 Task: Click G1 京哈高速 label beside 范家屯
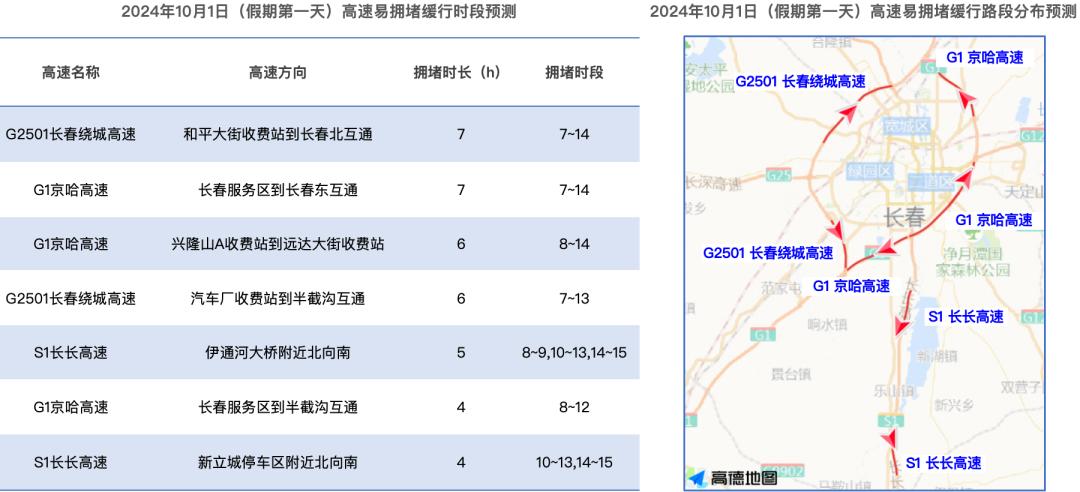pyautogui.click(x=851, y=285)
